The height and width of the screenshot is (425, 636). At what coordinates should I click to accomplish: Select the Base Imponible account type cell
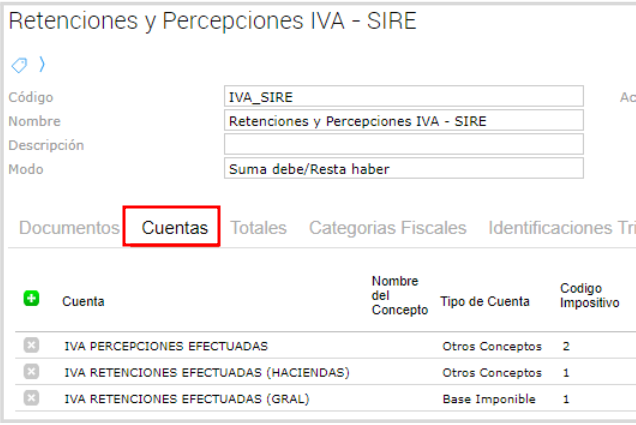tap(491, 398)
